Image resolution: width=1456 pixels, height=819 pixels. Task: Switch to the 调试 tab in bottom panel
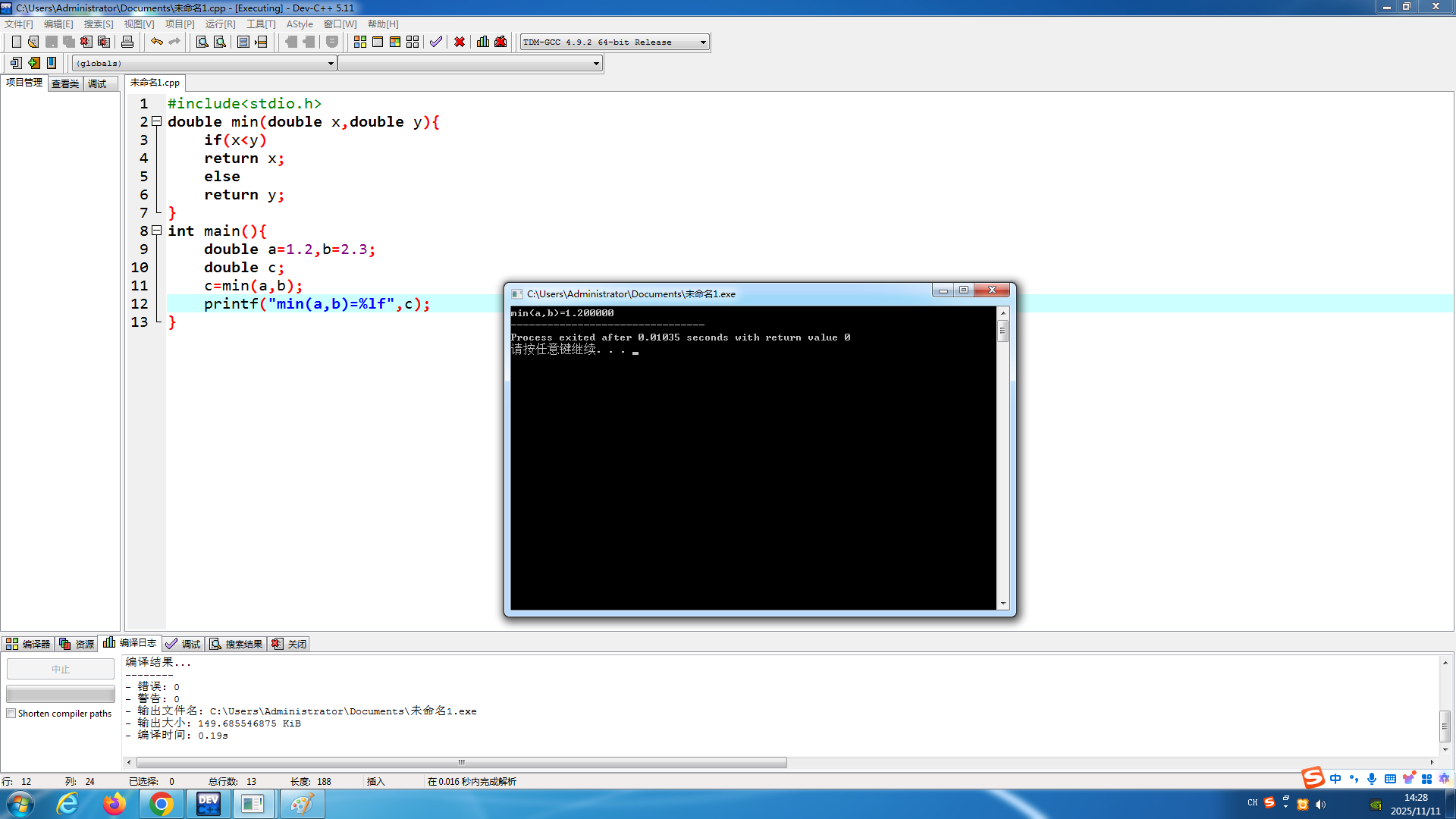[184, 644]
